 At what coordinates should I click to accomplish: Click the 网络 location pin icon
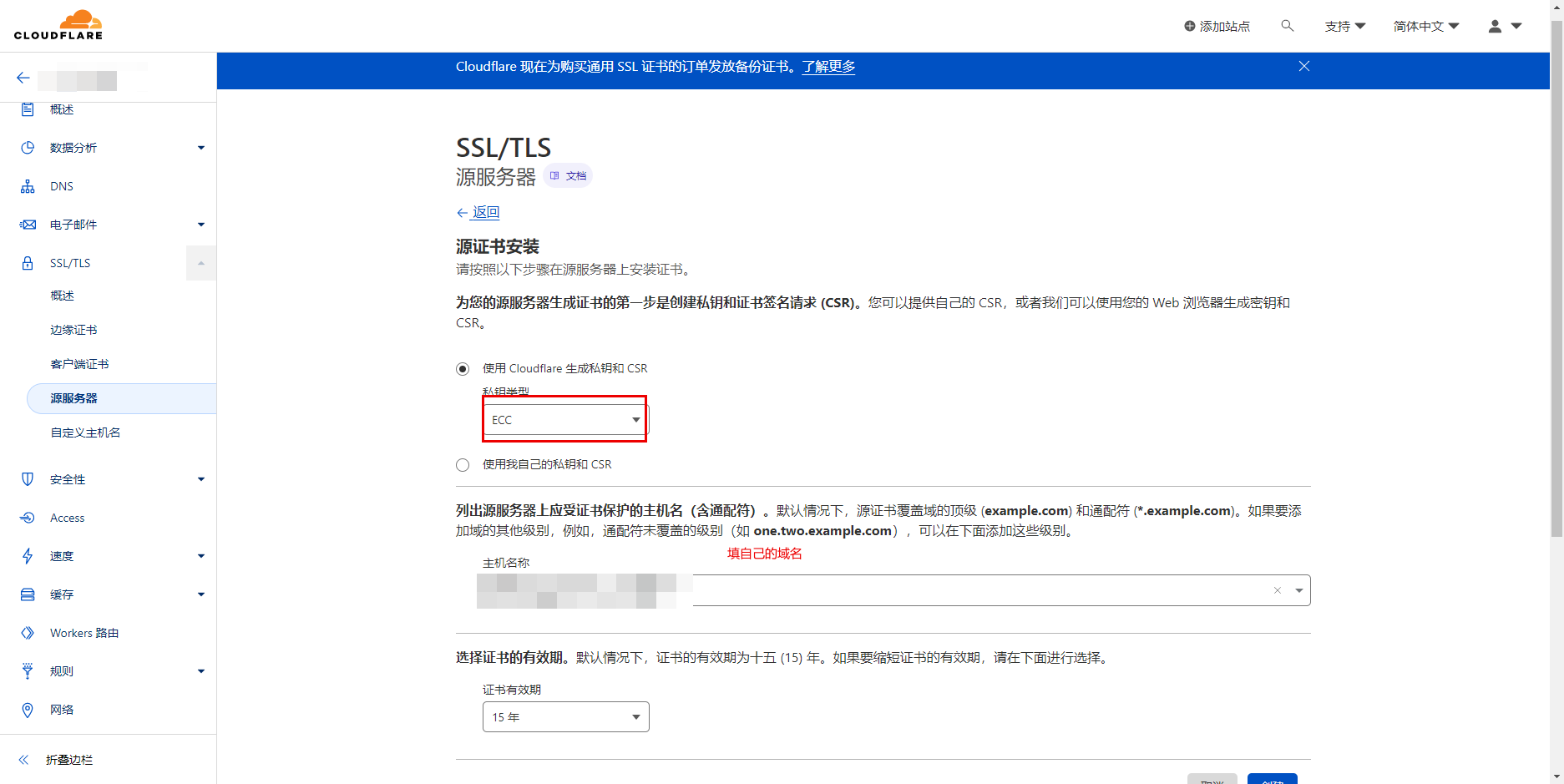[28, 710]
